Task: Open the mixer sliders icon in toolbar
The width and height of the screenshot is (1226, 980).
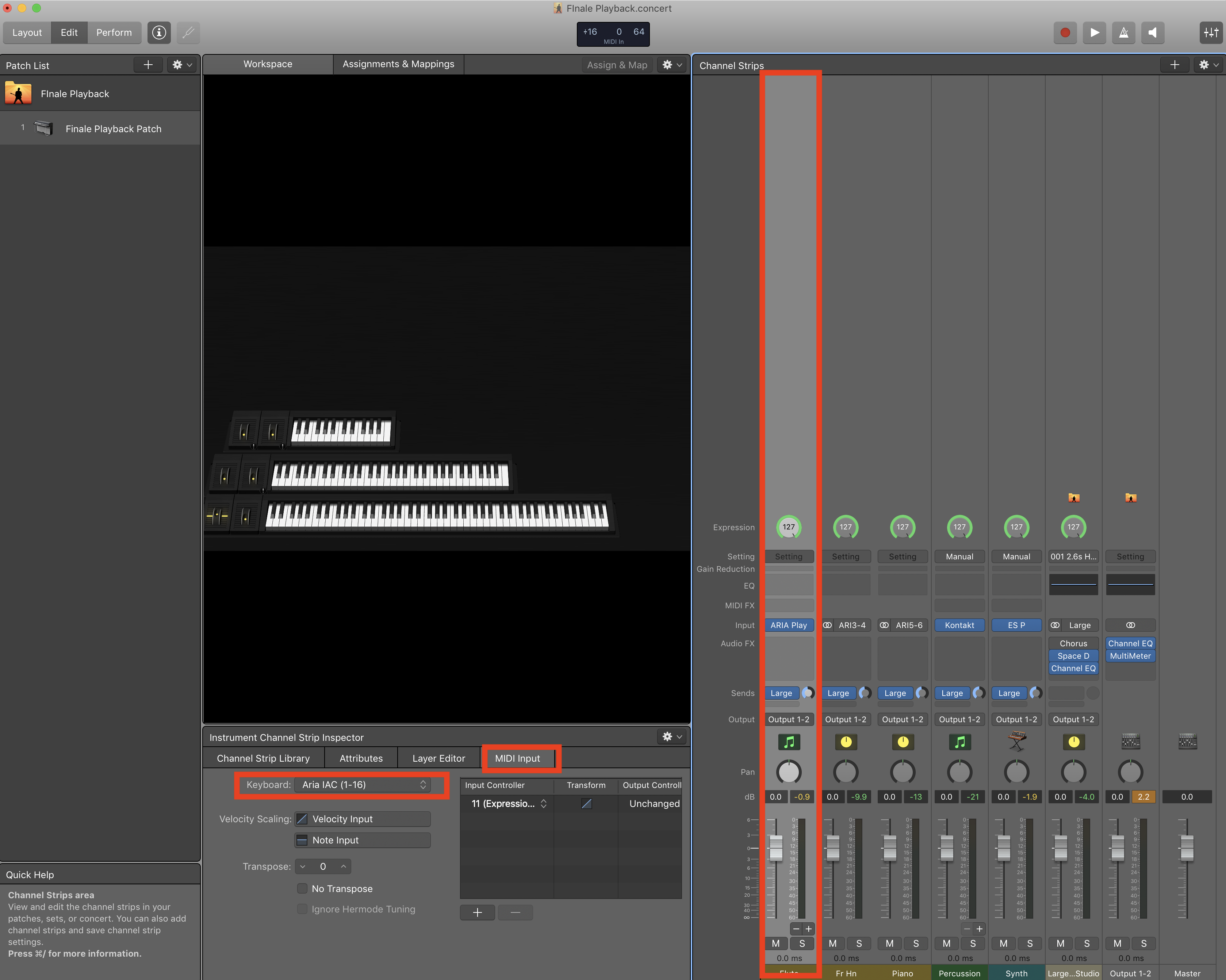Action: (x=1211, y=32)
